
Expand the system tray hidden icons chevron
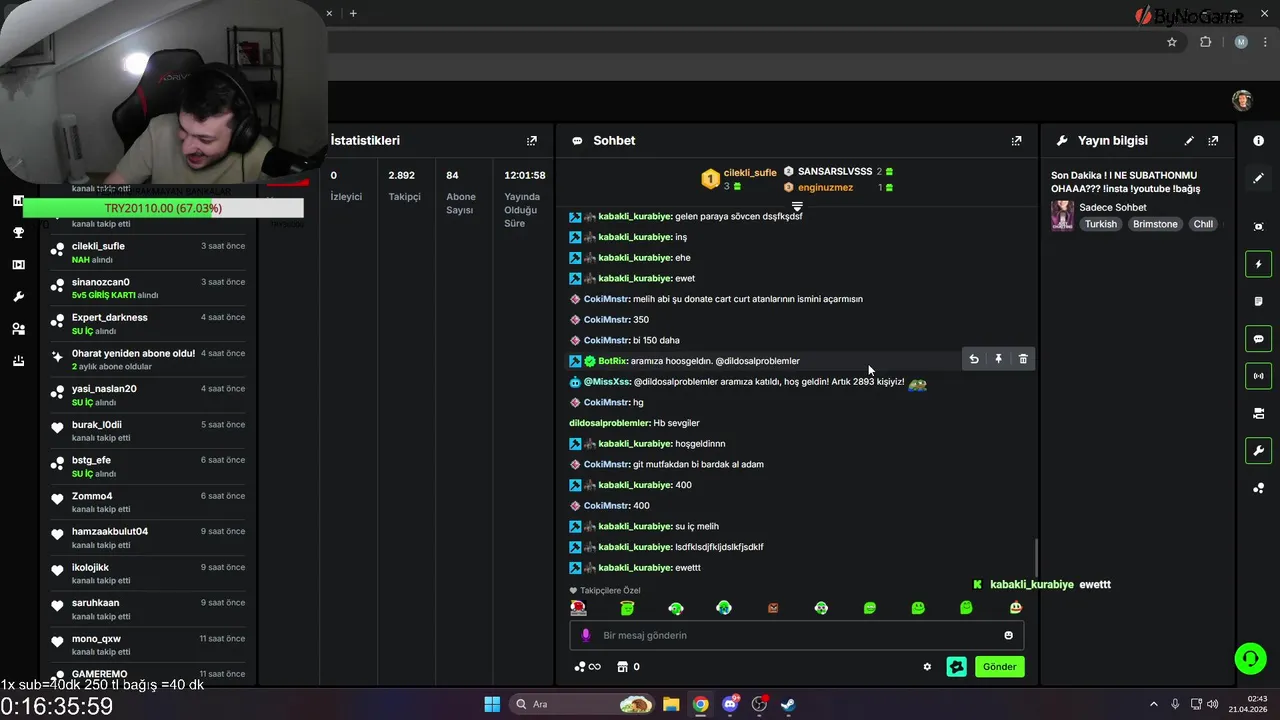click(x=1153, y=704)
